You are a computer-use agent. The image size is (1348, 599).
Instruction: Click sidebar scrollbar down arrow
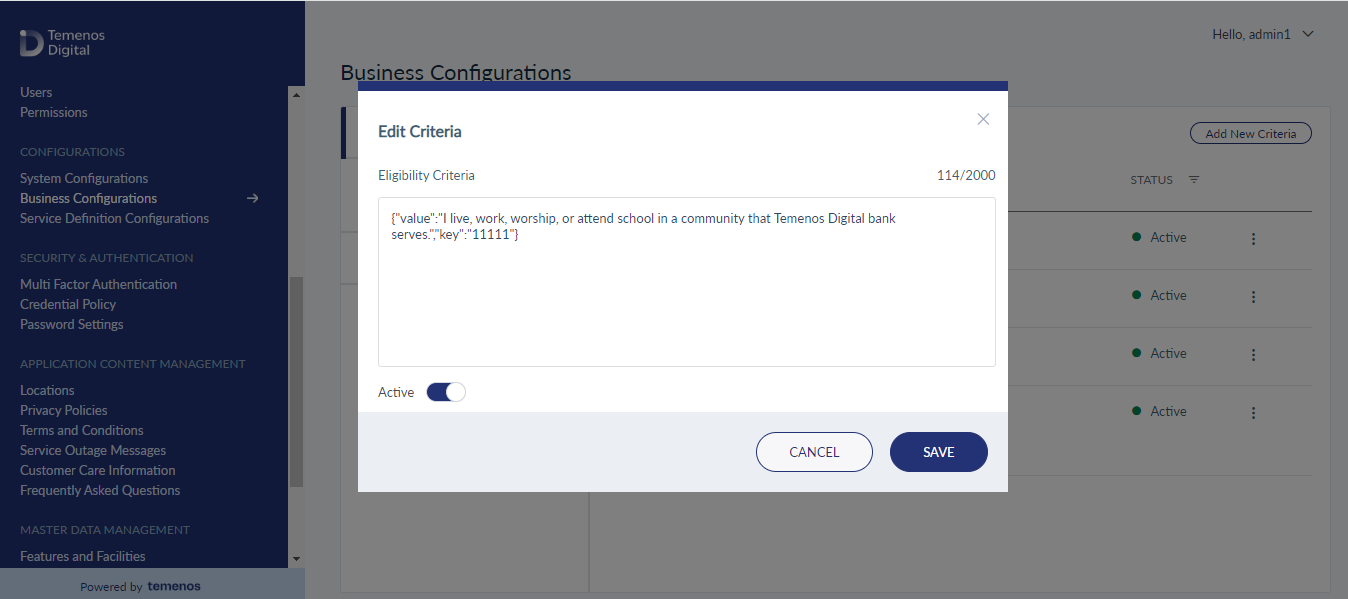coord(296,558)
